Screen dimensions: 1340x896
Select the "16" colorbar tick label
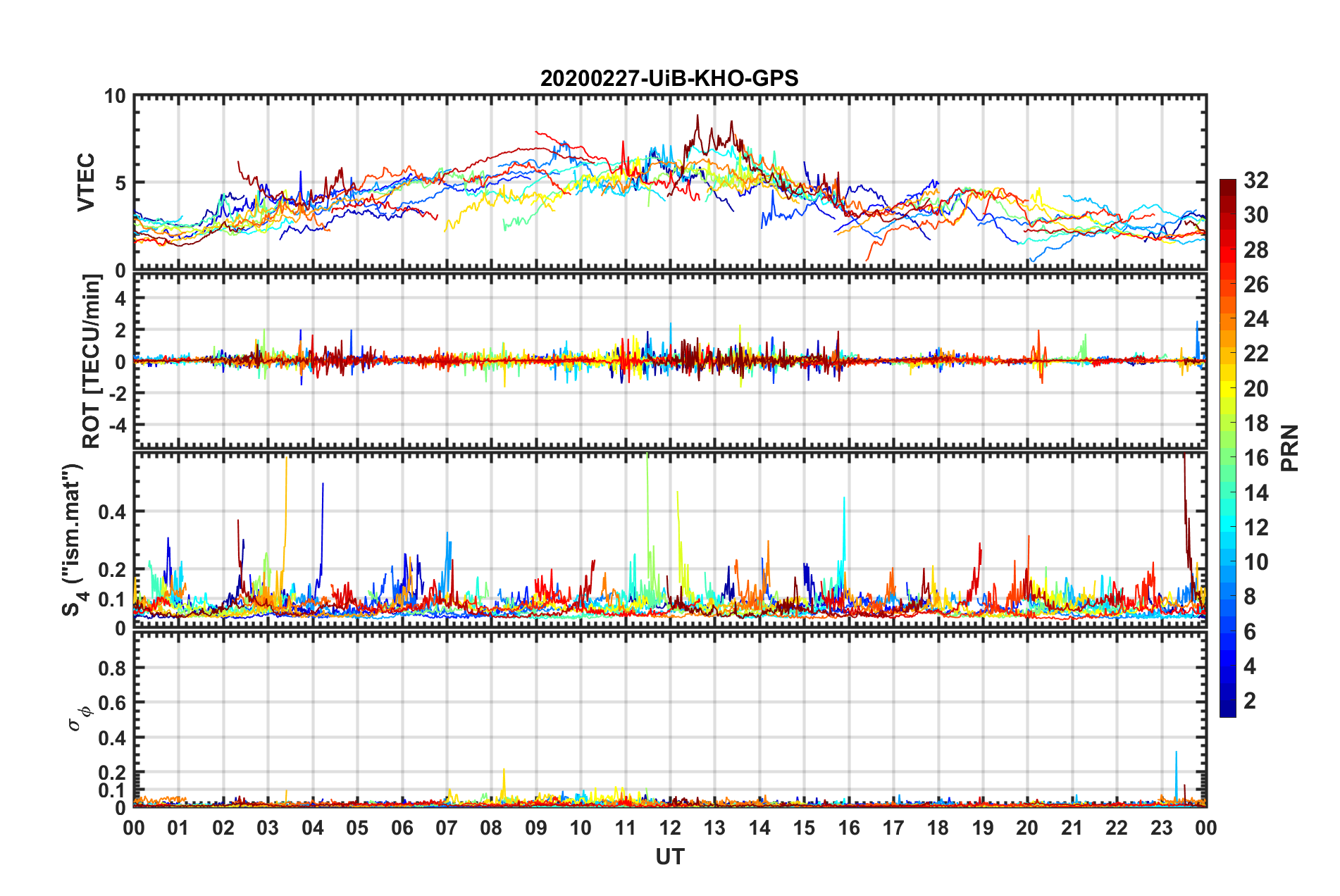point(1255,458)
